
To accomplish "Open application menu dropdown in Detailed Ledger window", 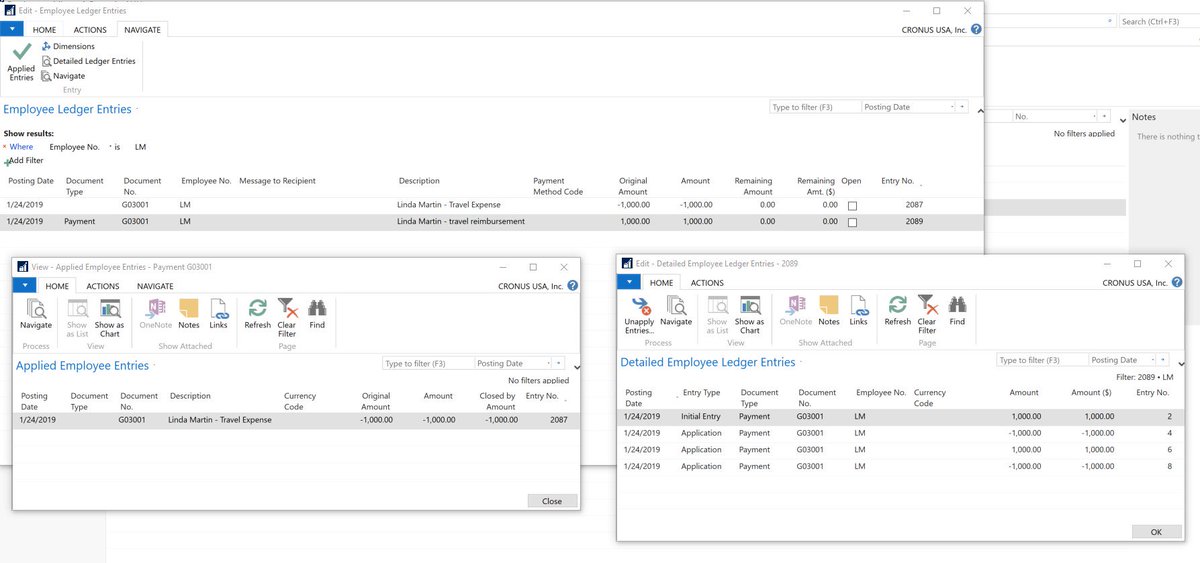I will 630,283.
